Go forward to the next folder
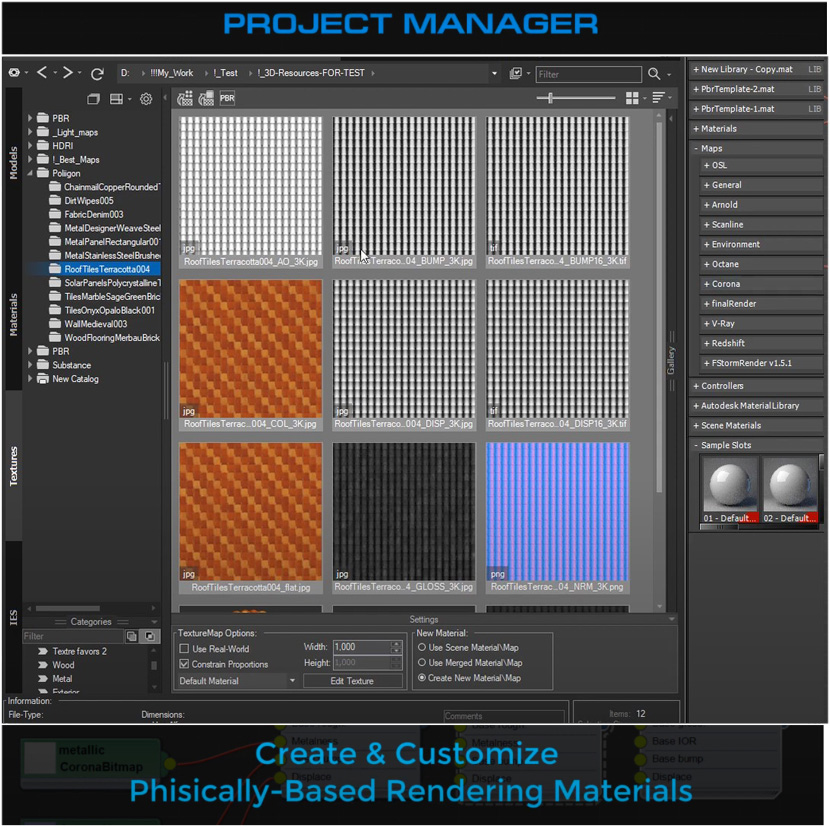 67,73
